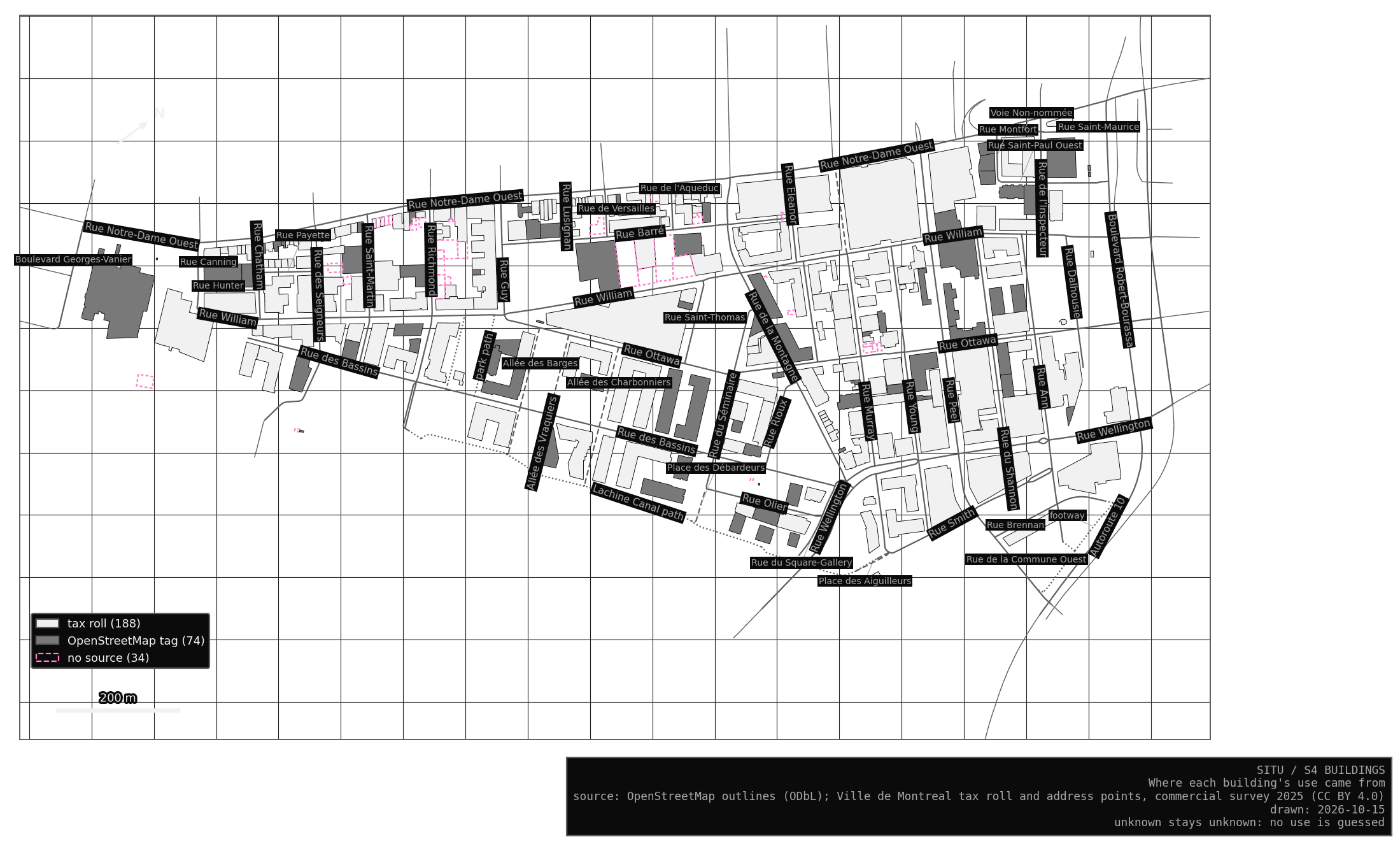Click the 'Rue de Versailles' label

tap(616, 209)
